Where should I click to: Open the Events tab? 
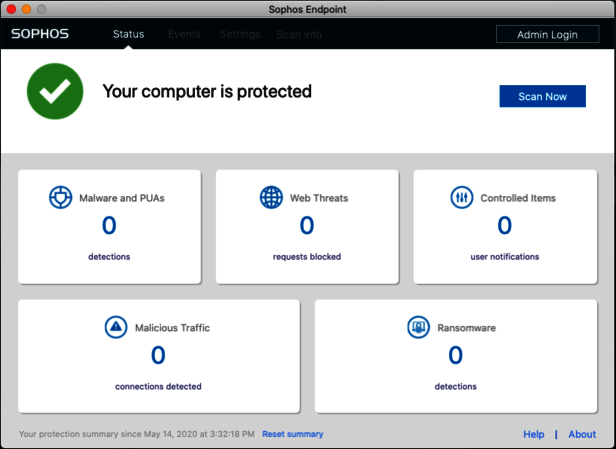[184, 34]
